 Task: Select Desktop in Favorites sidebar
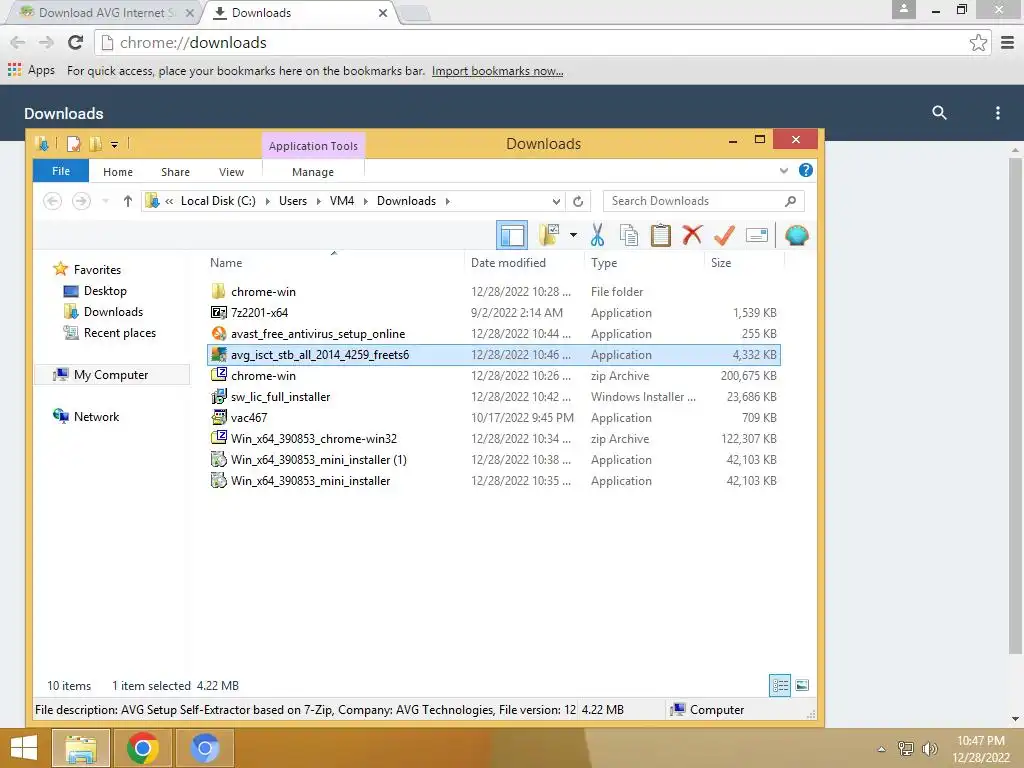105,291
